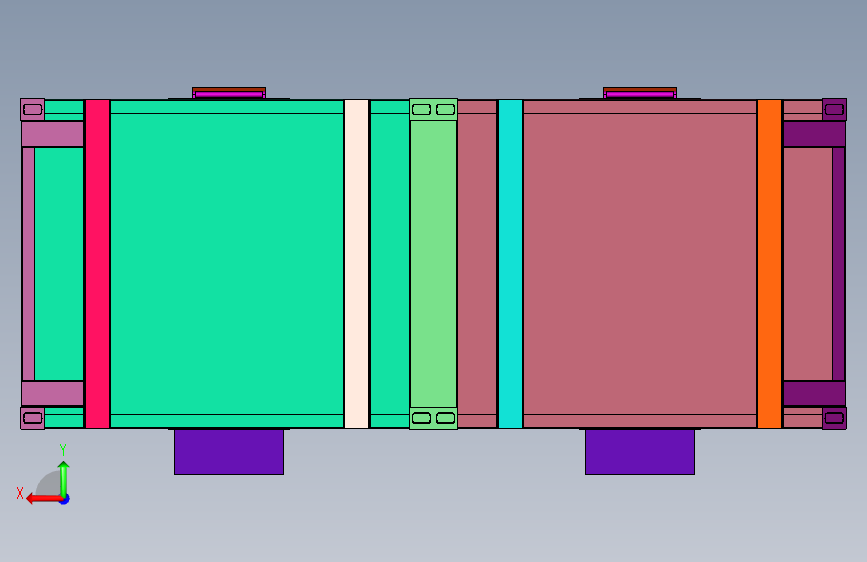The width and height of the screenshot is (867, 562).
Task: Select the pink vertical end post
Action: (x=28, y=264)
